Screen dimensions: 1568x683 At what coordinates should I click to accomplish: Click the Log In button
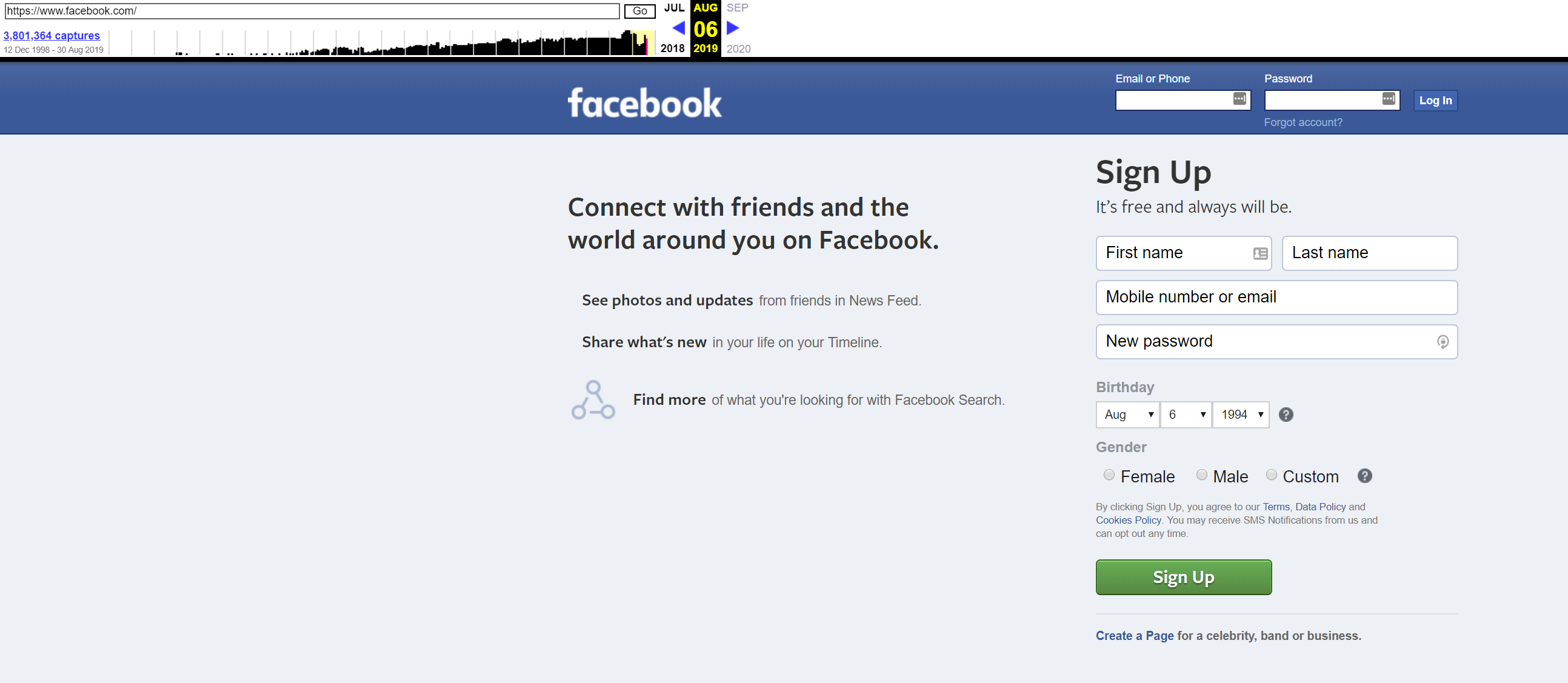1435,101
